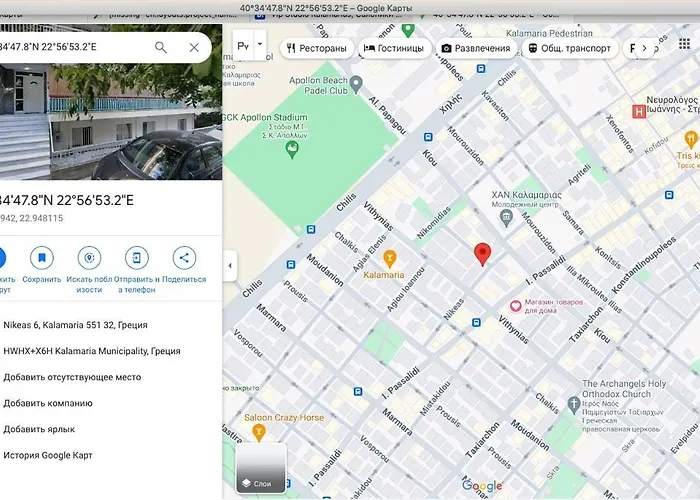700x500 pixels.
Task: Collapse the side panel with the arrow
Action: (230, 266)
